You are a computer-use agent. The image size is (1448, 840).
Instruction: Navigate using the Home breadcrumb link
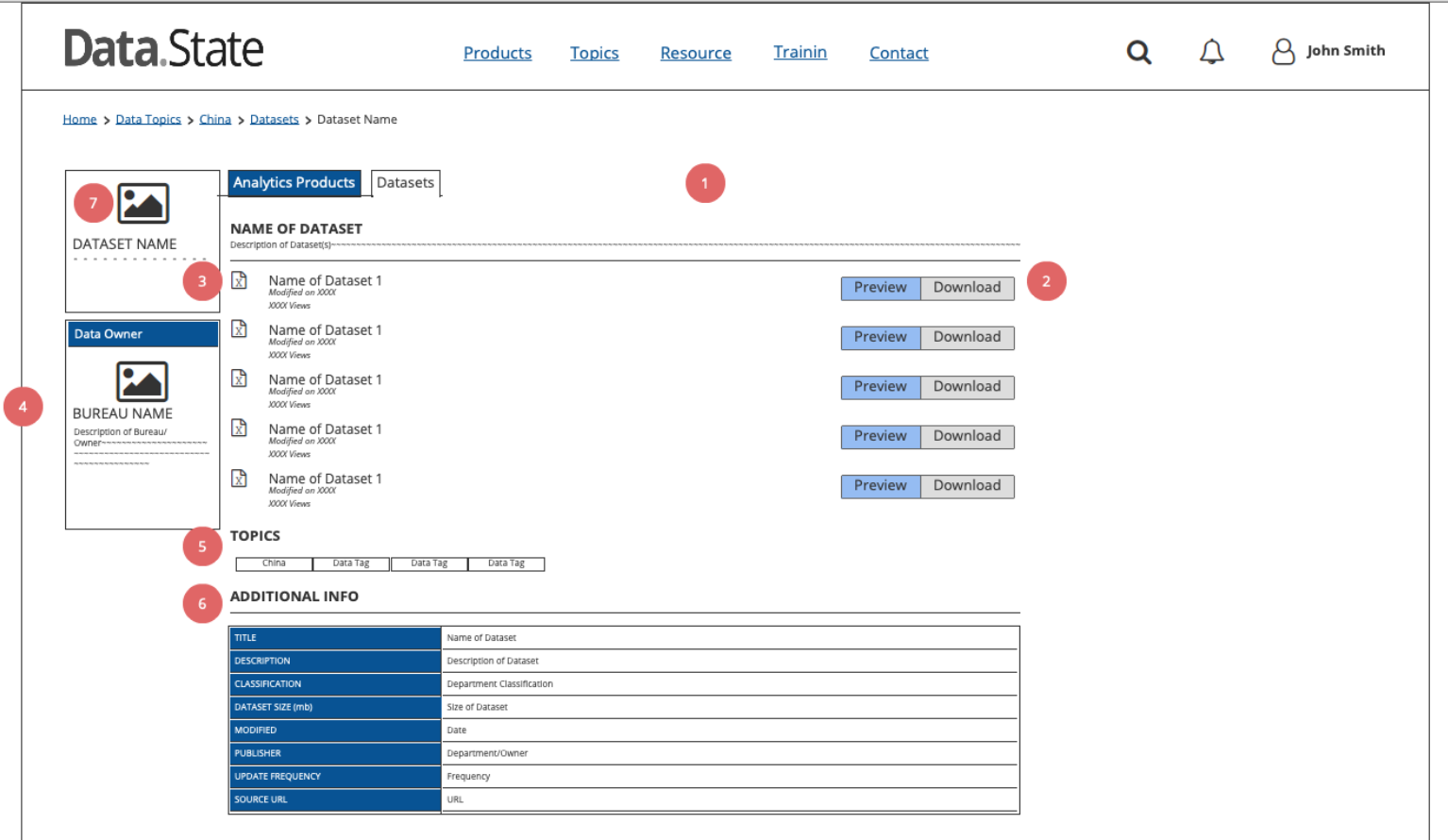(79, 119)
